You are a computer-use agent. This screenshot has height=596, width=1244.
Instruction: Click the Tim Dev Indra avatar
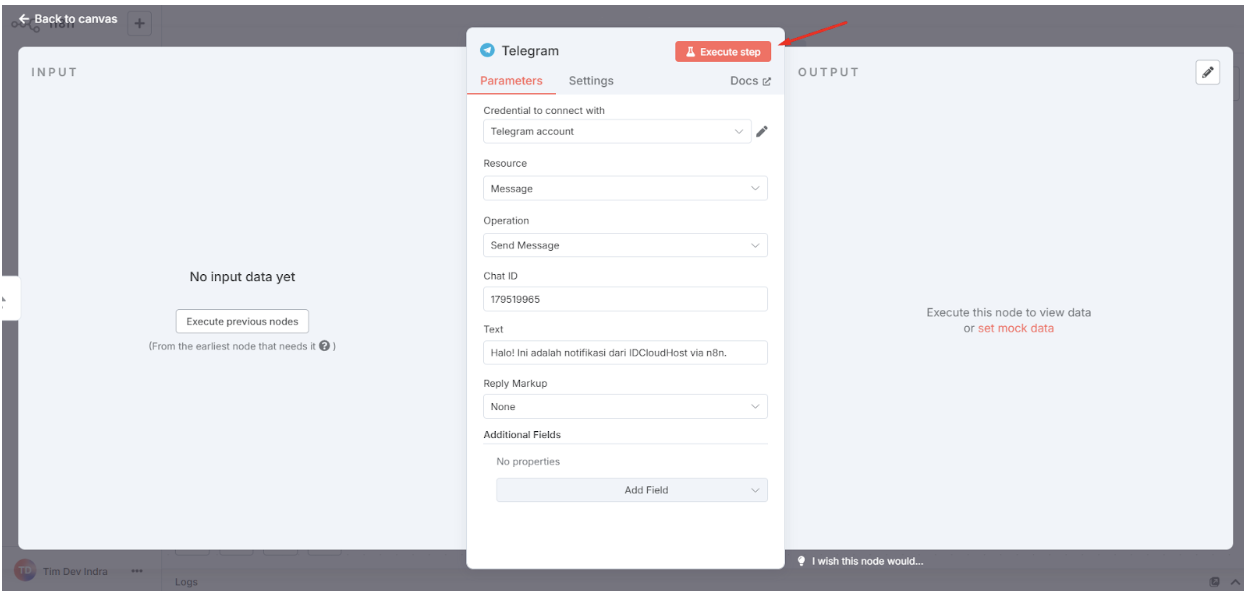coord(25,571)
